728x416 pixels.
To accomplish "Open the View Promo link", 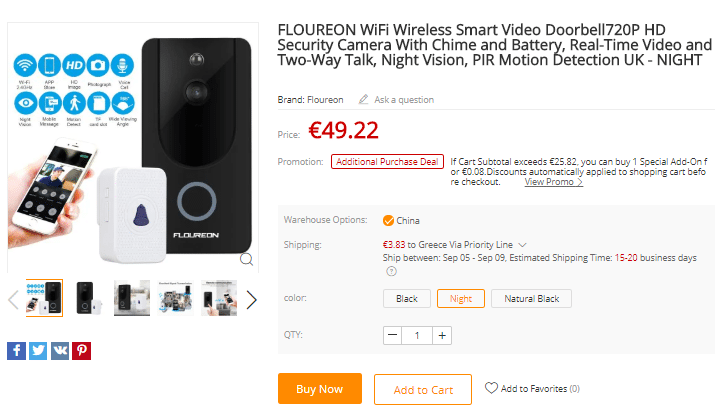I will [x=553, y=182].
